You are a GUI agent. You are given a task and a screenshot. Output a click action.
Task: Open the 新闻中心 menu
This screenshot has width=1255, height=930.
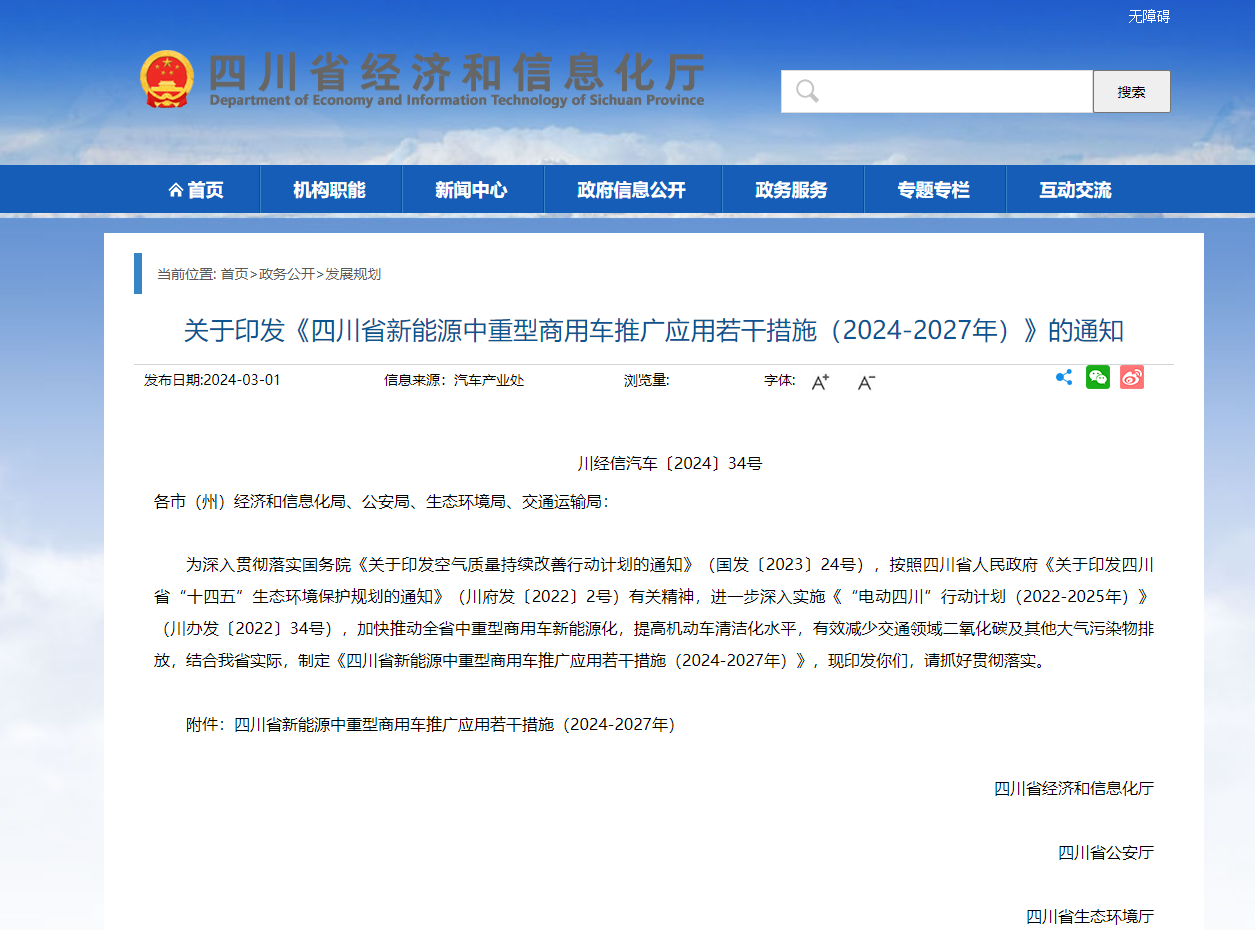point(471,190)
